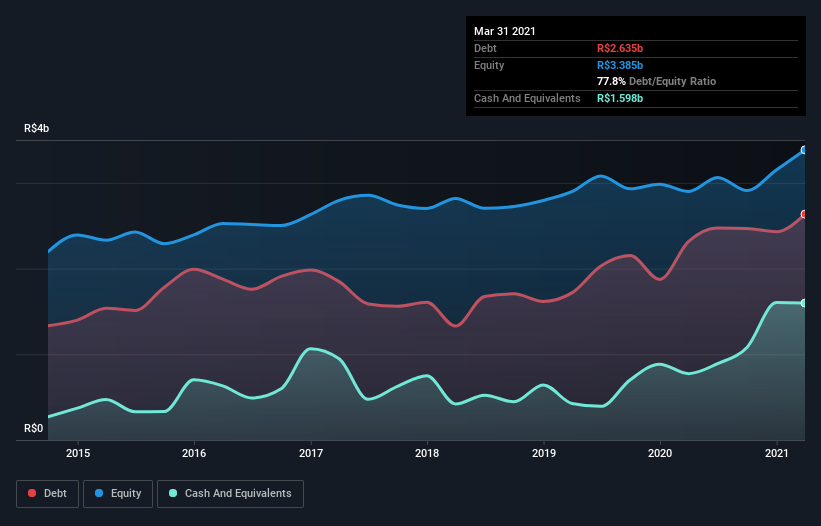Click the 2021 x-axis label
821x526 pixels.
777,453
